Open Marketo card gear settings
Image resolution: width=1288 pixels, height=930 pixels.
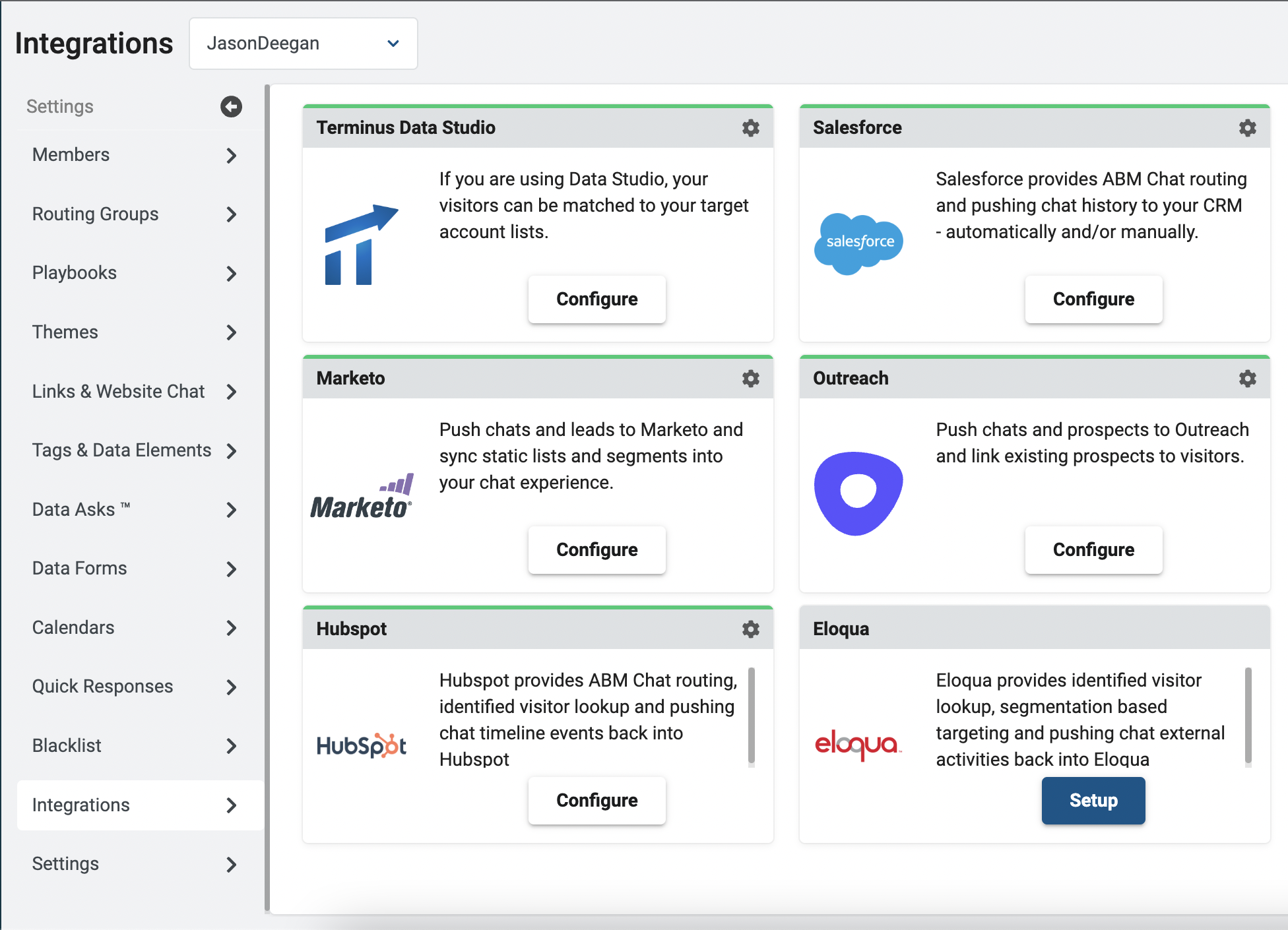tap(750, 379)
